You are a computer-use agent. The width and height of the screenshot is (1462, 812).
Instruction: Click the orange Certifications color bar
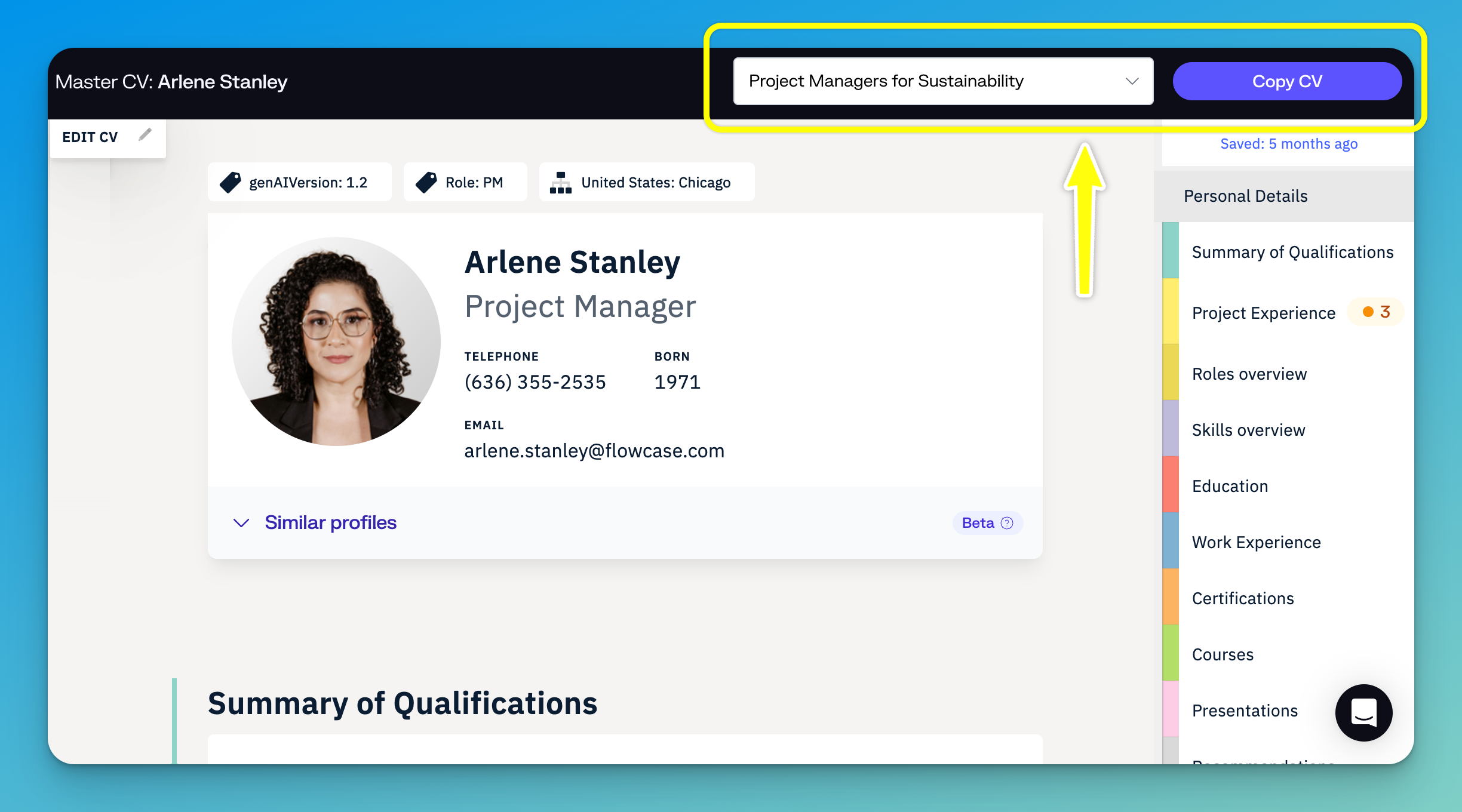click(x=1170, y=597)
